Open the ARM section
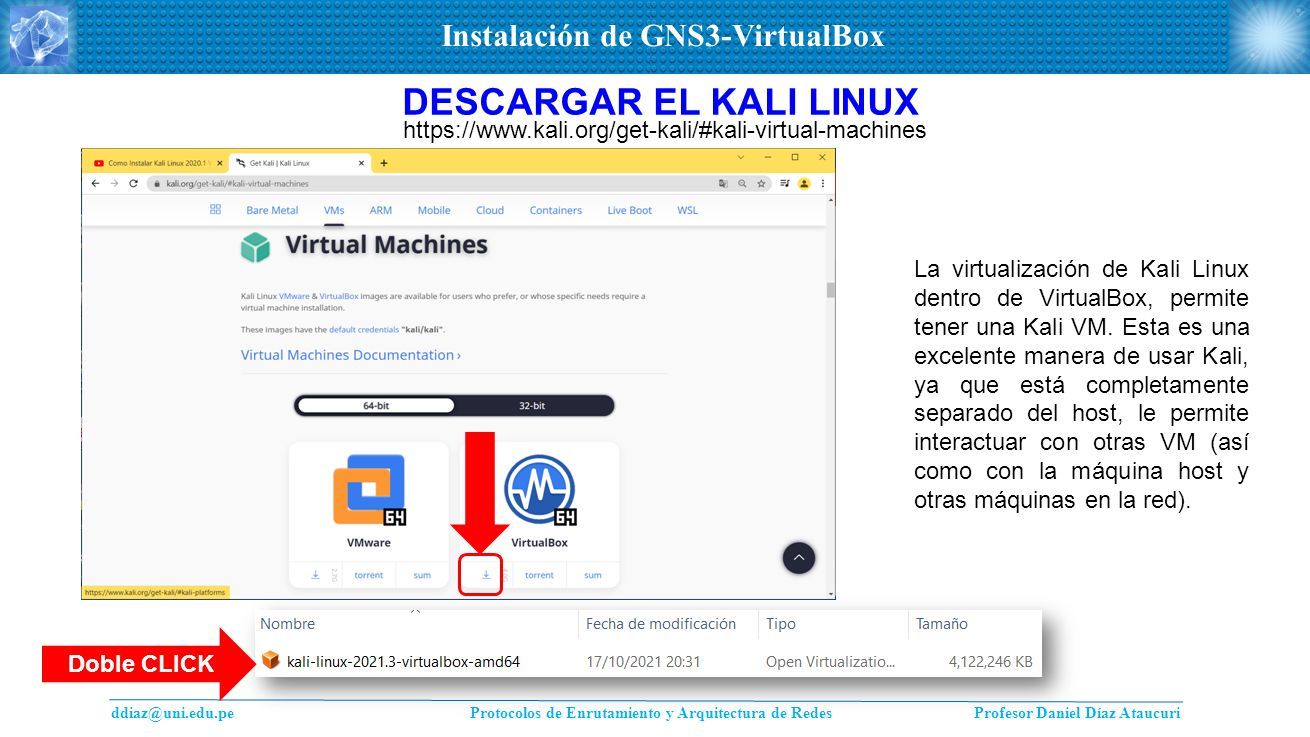This screenshot has height=737, width=1310. point(381,210)
